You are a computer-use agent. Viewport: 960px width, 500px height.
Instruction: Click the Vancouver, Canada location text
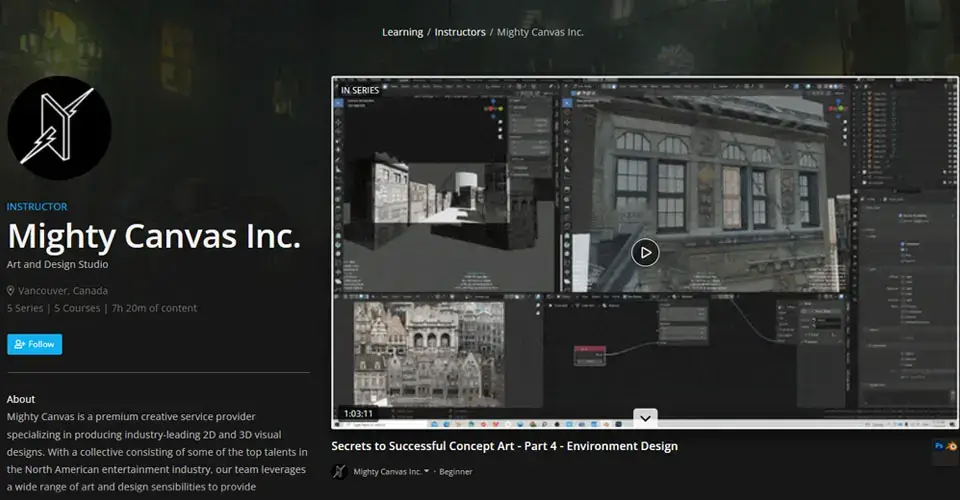pyautogui.click(x=62, y=291)
